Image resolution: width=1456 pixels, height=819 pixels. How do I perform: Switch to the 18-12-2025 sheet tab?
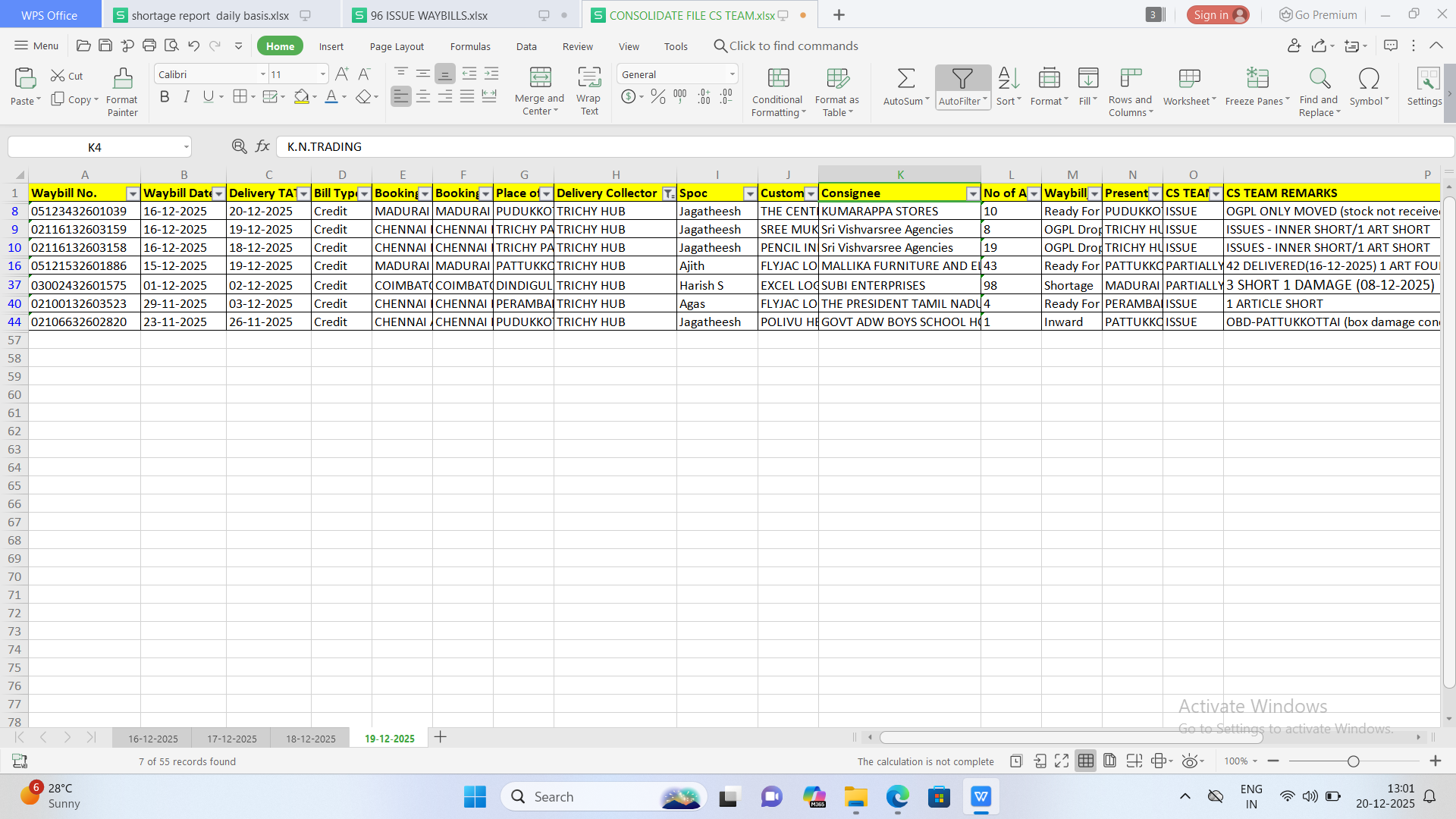(310, 738)
